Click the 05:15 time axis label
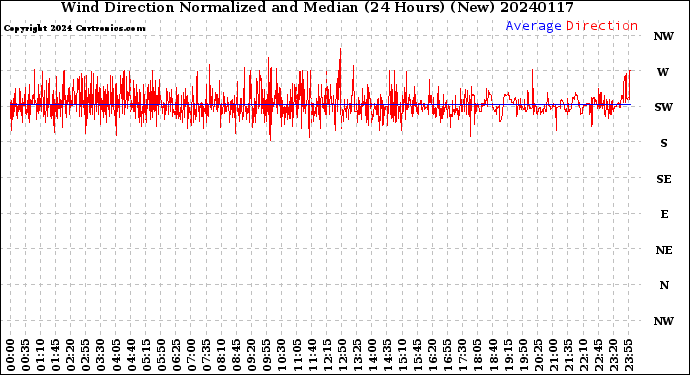 pos(146,355)
